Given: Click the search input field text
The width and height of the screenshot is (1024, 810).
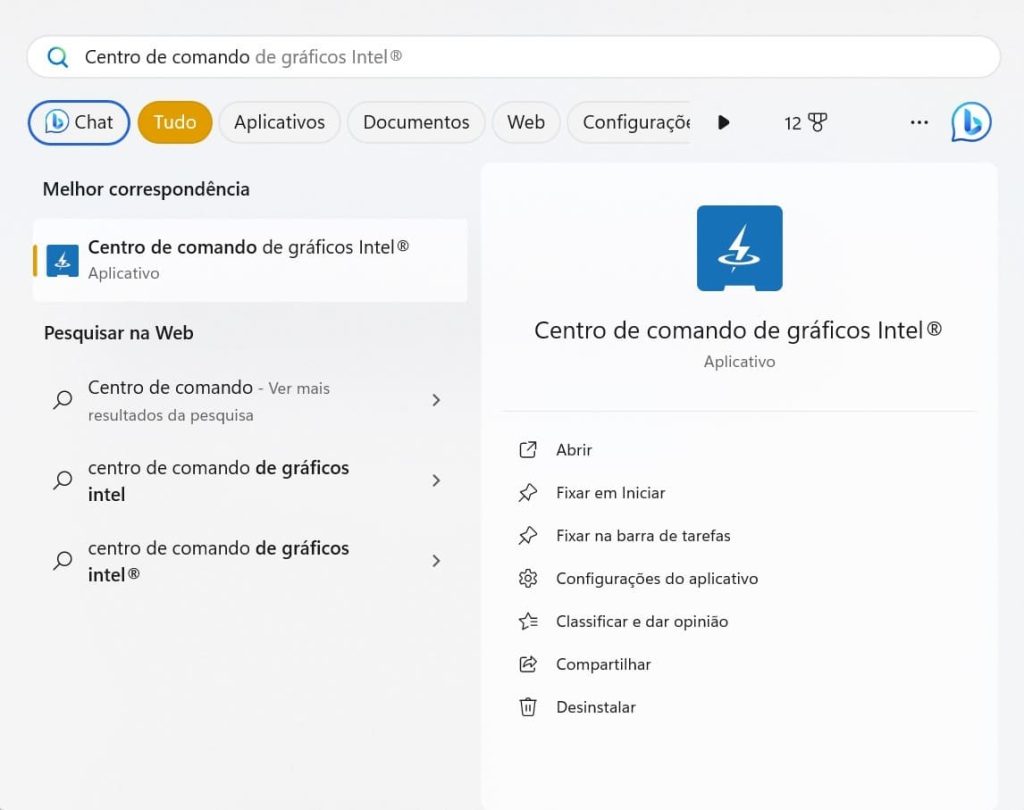Looking at the screenshot, I should 243,57.
